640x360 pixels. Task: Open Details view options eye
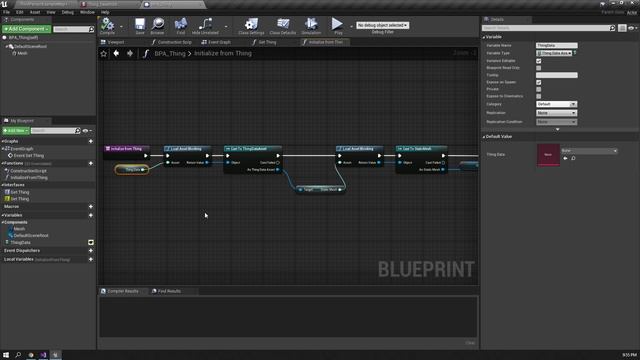pos(632,28)
